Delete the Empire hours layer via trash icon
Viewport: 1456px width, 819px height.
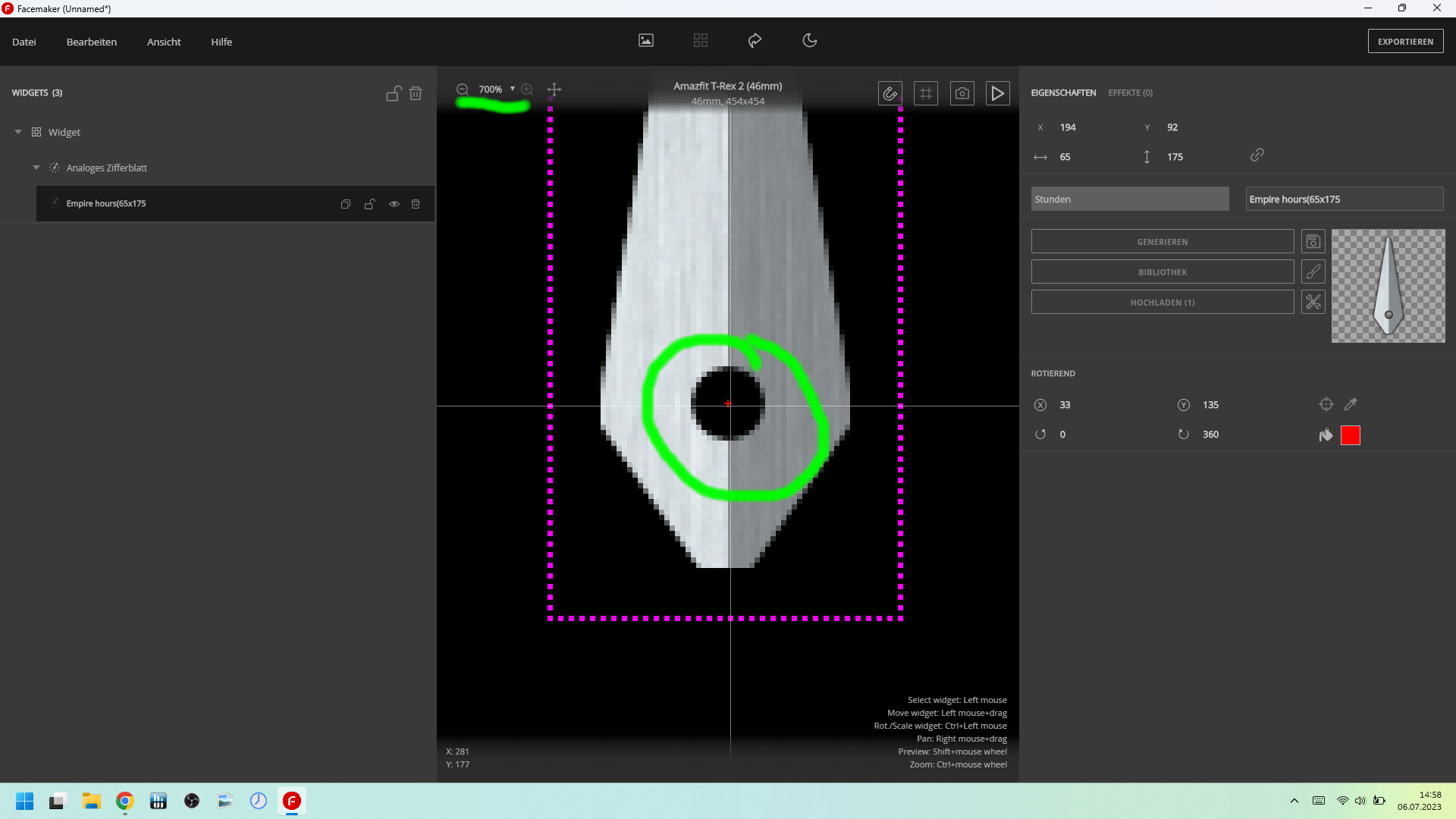click(416, 204)
